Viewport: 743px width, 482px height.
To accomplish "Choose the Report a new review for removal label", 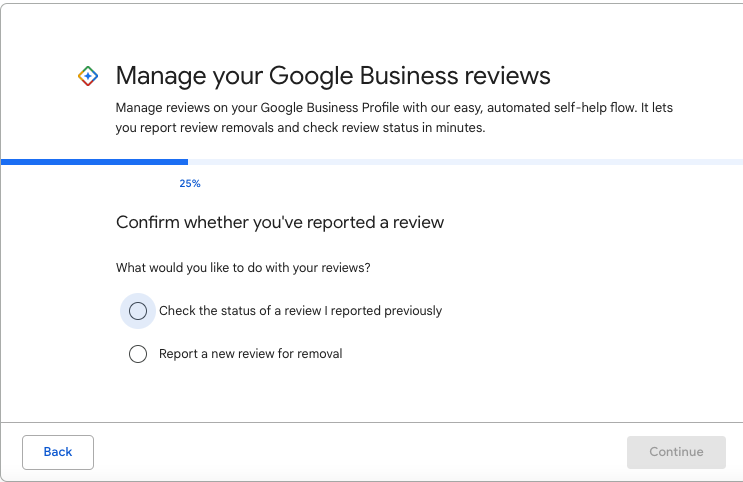I will [x=251, y=354].
